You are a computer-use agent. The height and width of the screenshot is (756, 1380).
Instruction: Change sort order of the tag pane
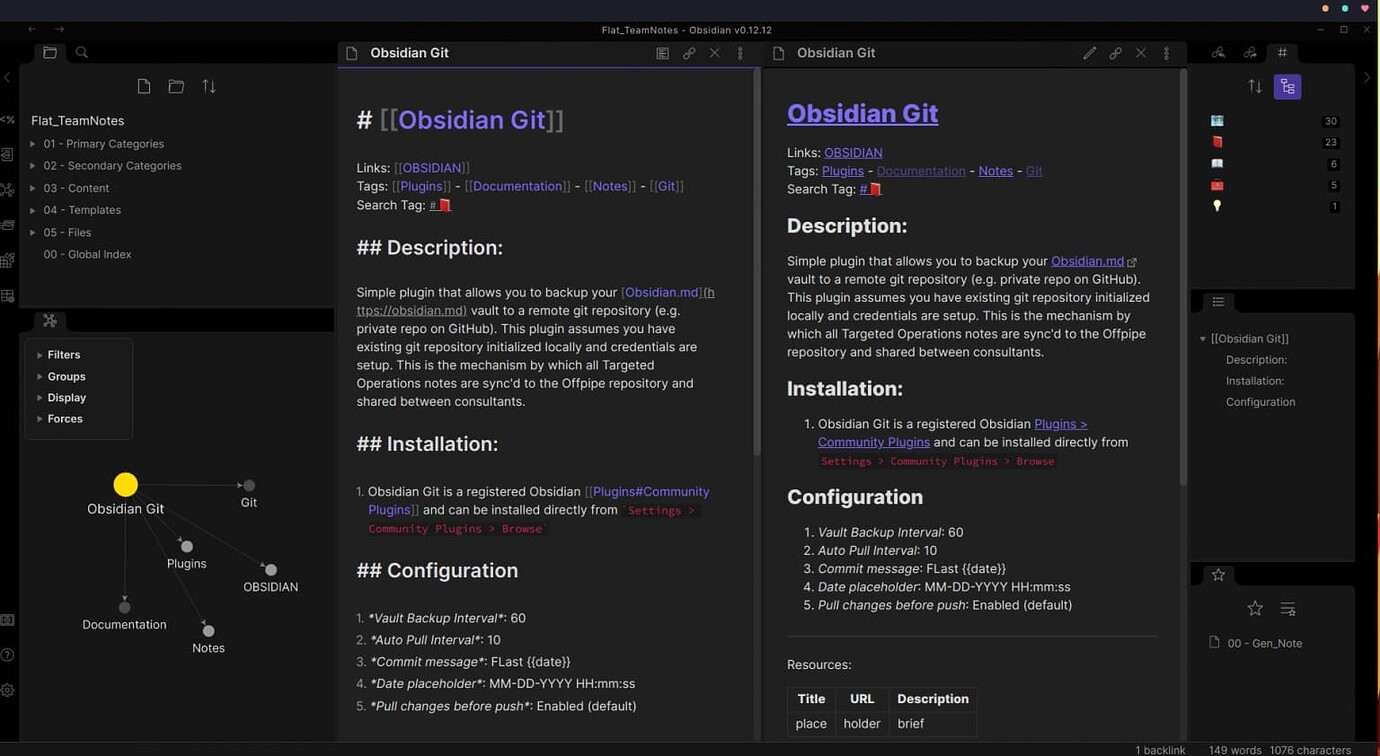pyautogui.click(x=1255, y=87)
